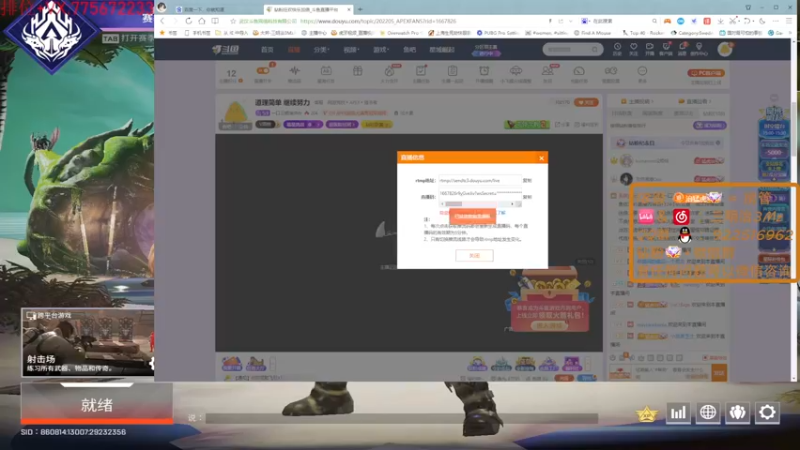Select the orange 直播 nav item
Viewport: 800px width, 450px height.
click(294, 49)
